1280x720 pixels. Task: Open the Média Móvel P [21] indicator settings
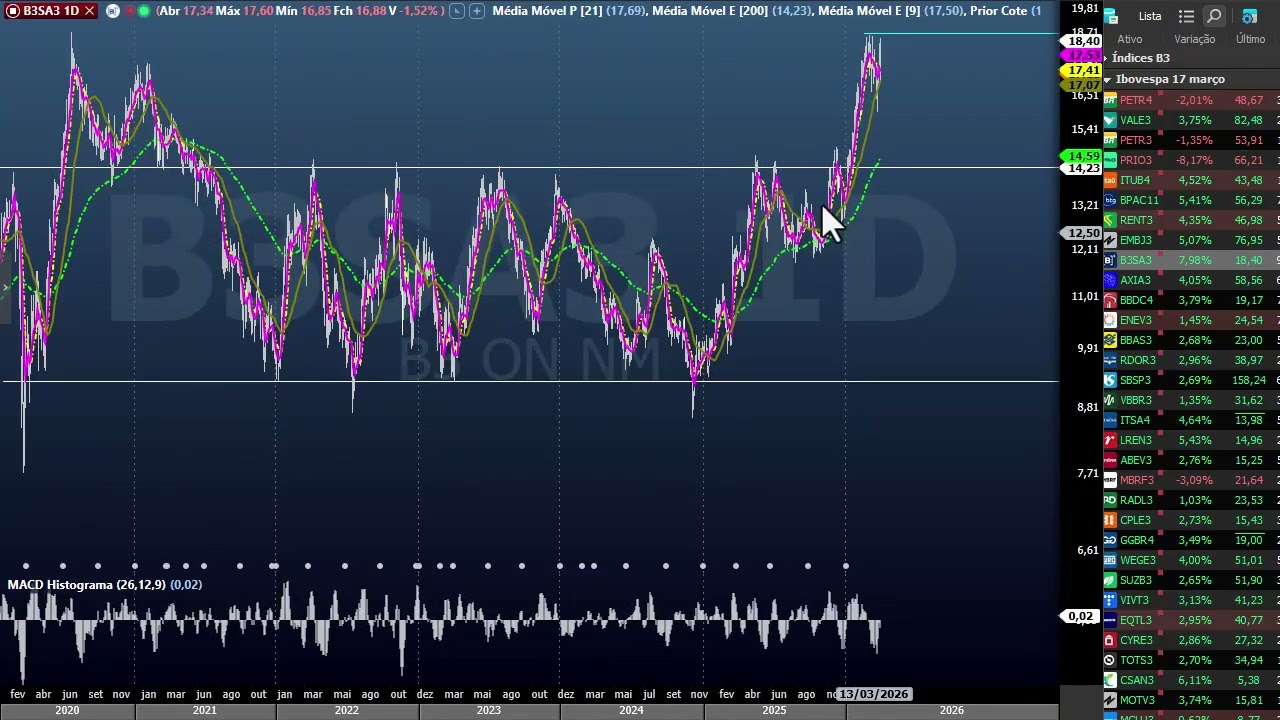point(568,10)
